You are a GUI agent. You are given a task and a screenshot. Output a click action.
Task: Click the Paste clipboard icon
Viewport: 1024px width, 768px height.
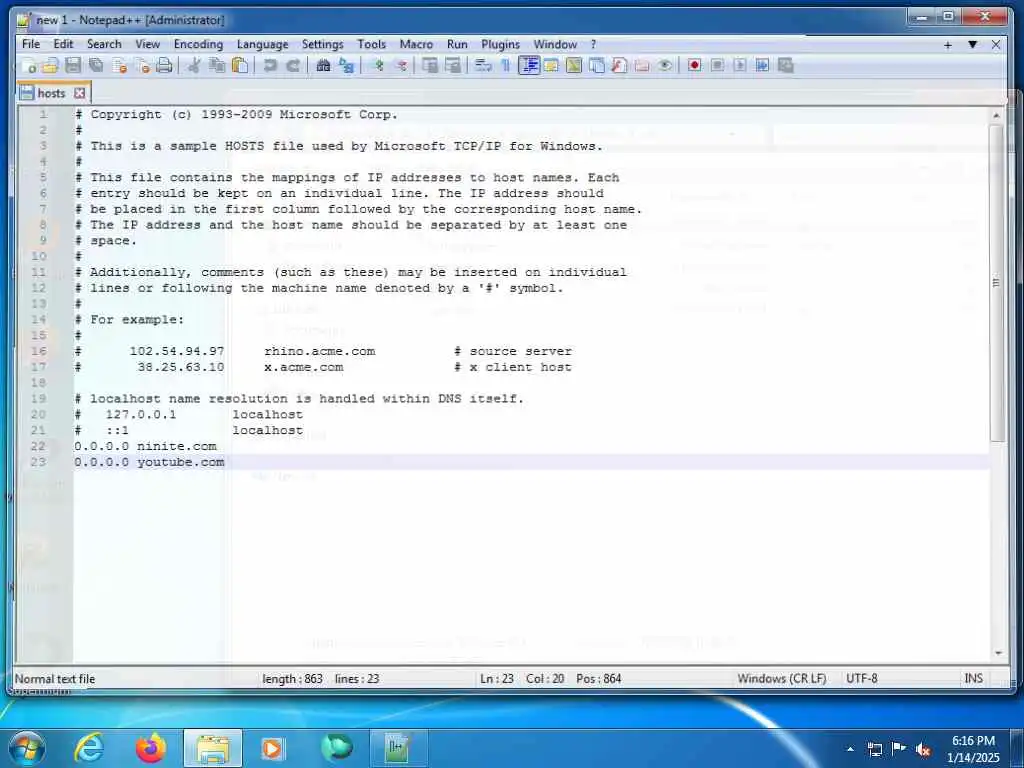click(x=240, y=65)
